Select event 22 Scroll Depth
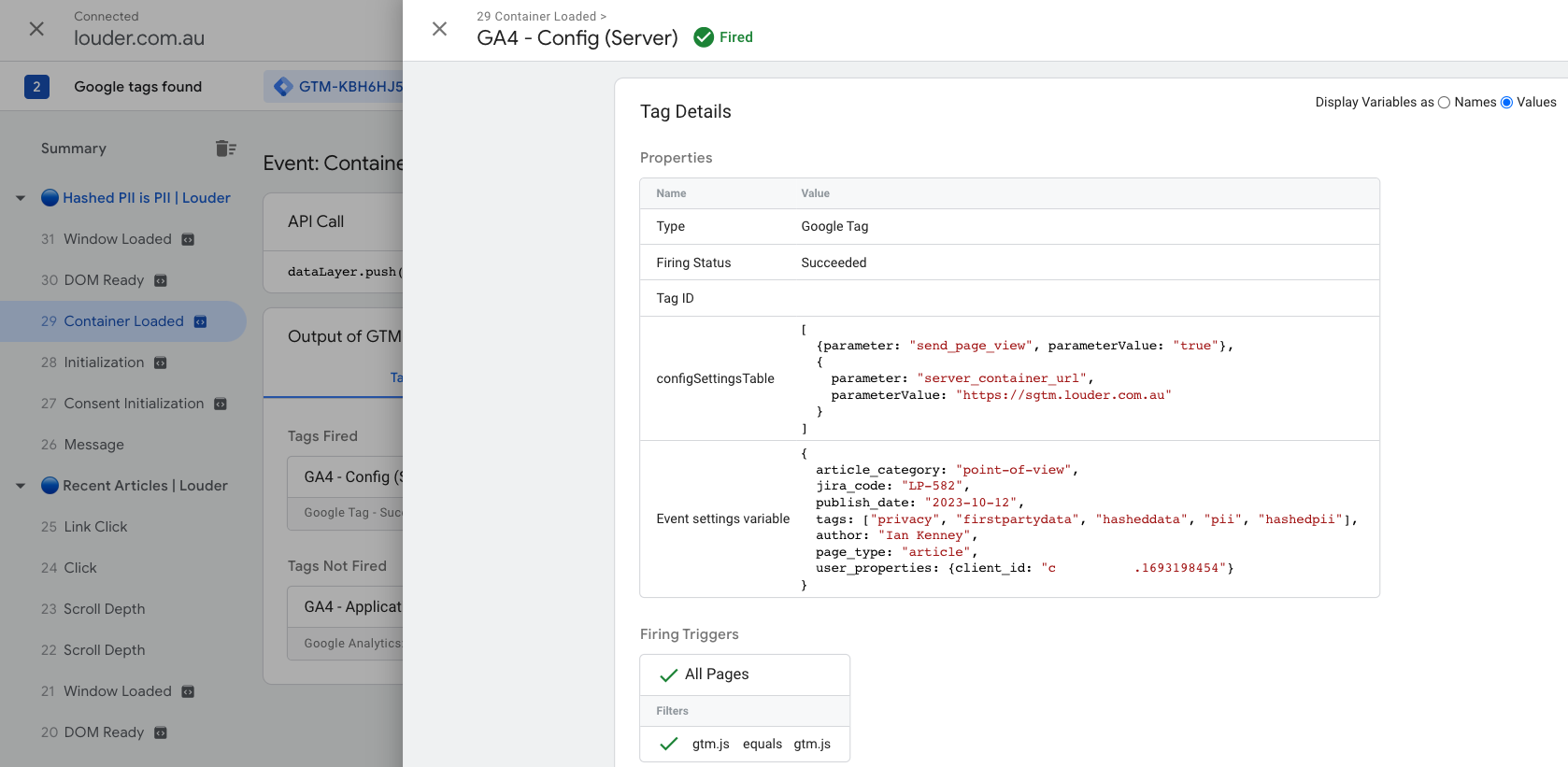 pos(93,650)
